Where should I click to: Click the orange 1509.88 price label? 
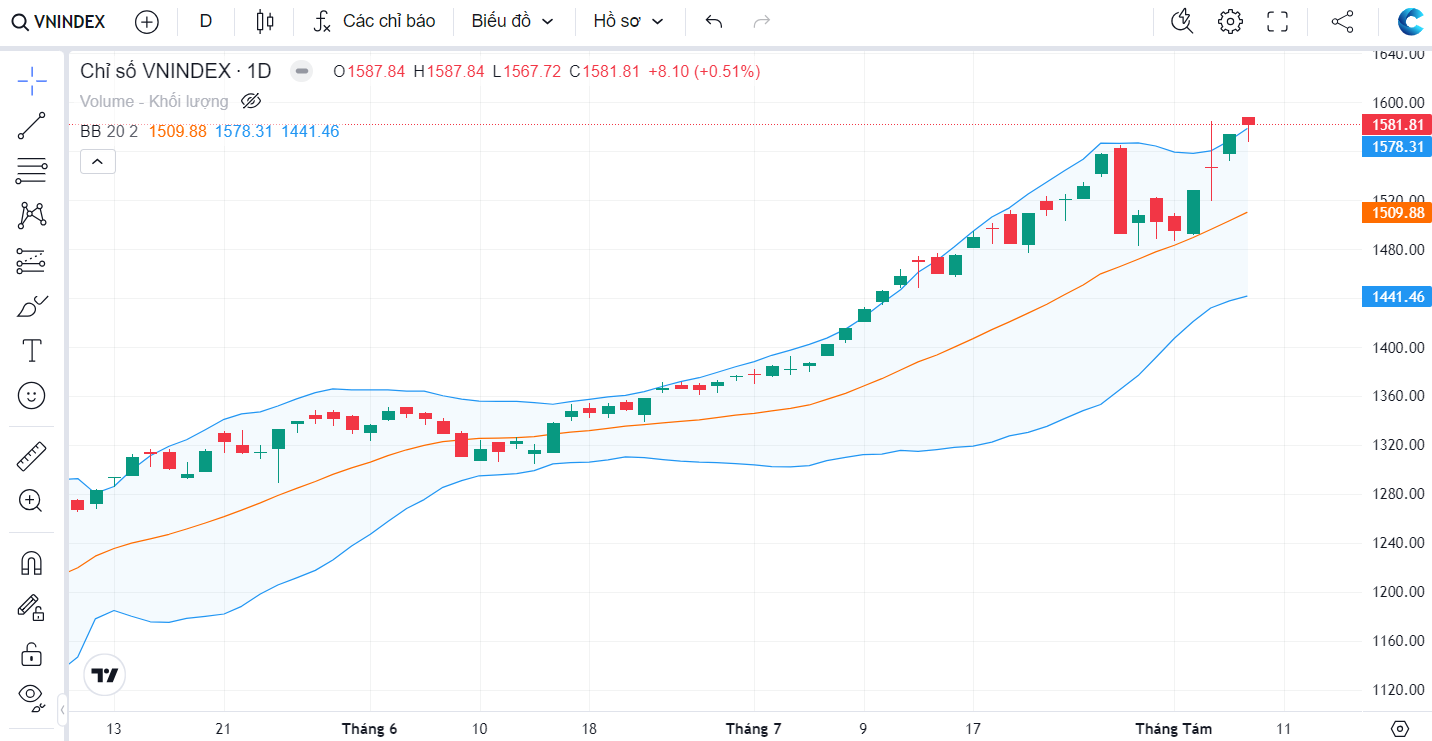pos(1395,213)
